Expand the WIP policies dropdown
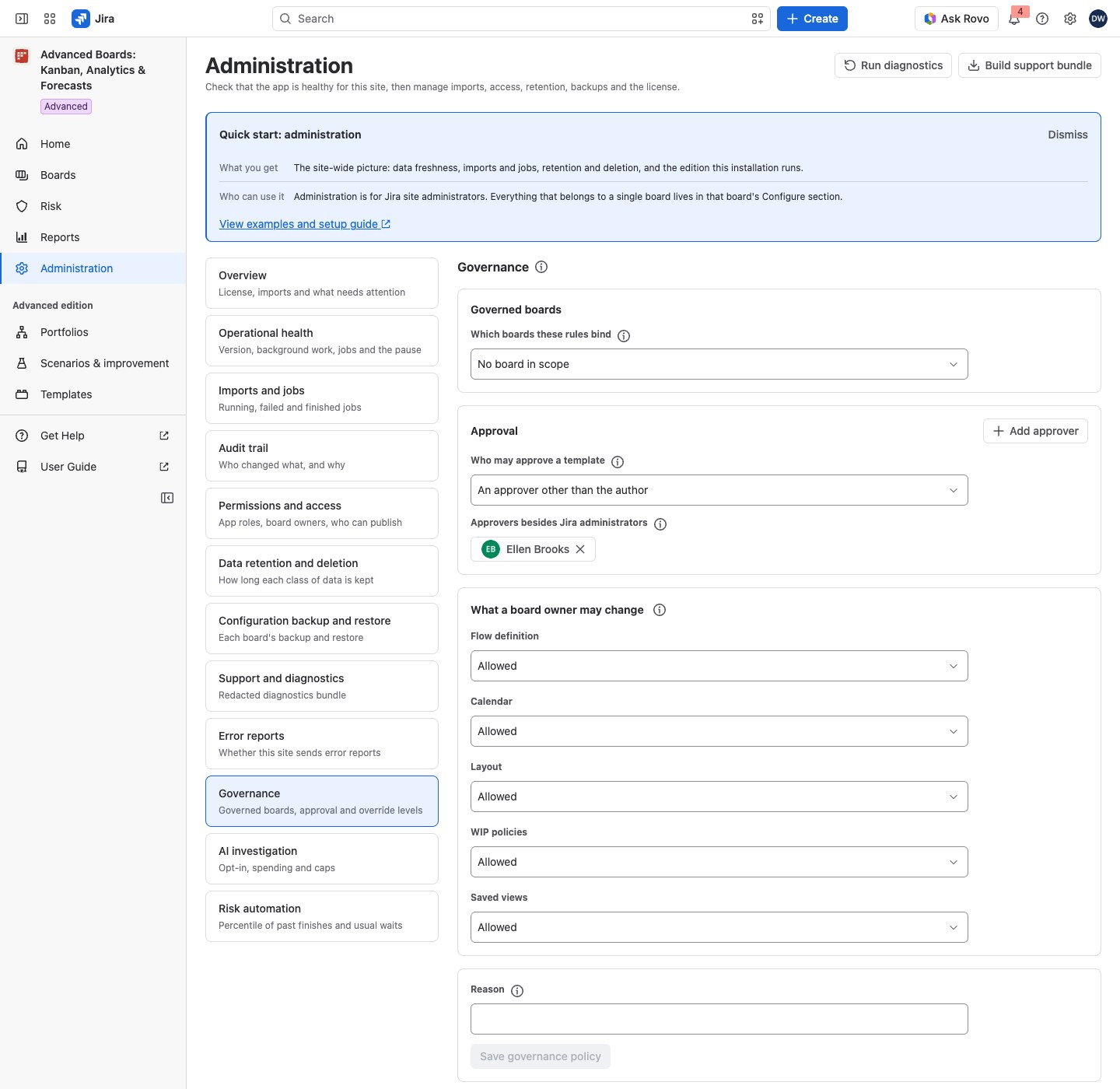This screenshot has width=1120, height=1089. coord(719,862)
